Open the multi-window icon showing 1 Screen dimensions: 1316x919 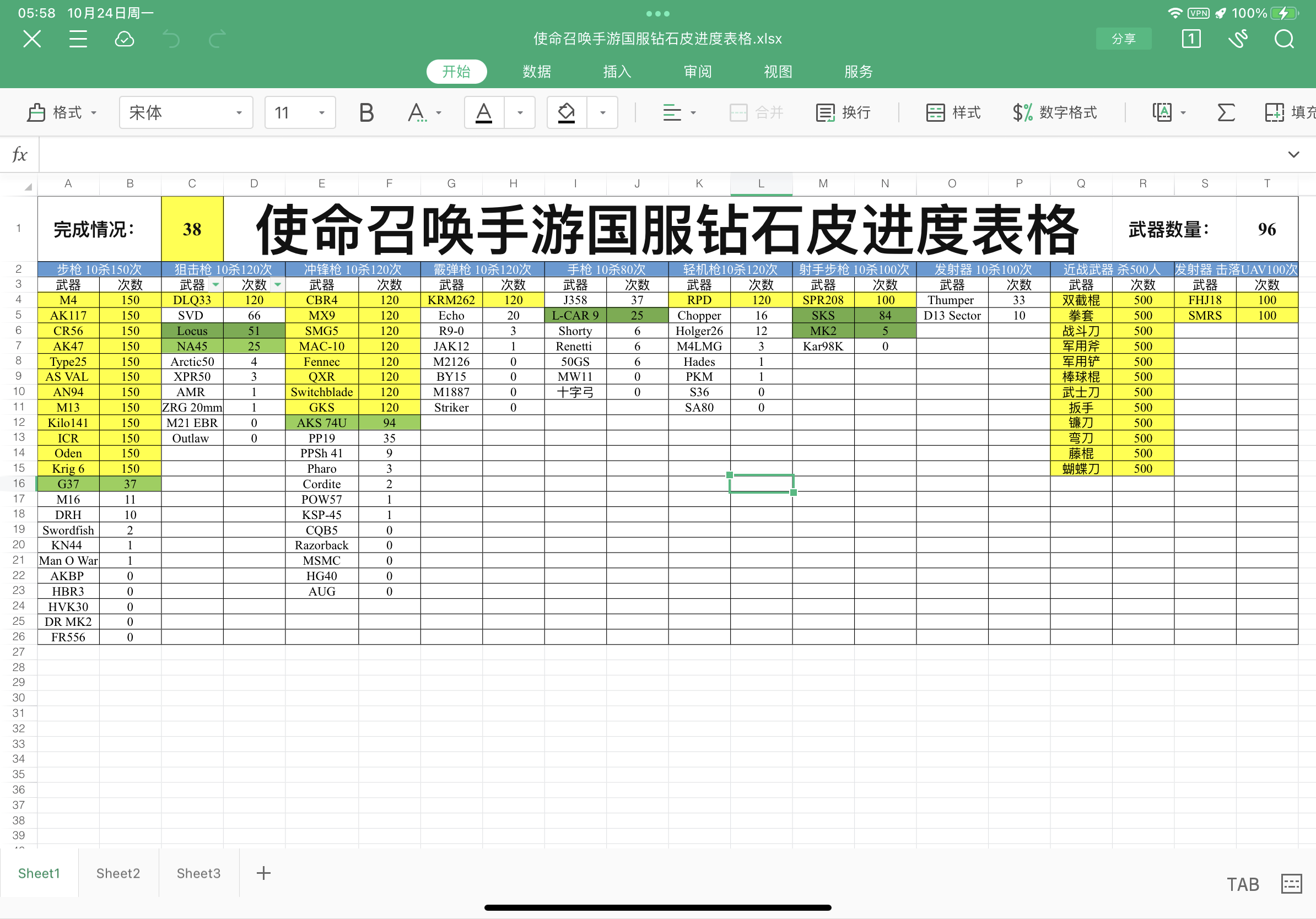click(1191, 39)
